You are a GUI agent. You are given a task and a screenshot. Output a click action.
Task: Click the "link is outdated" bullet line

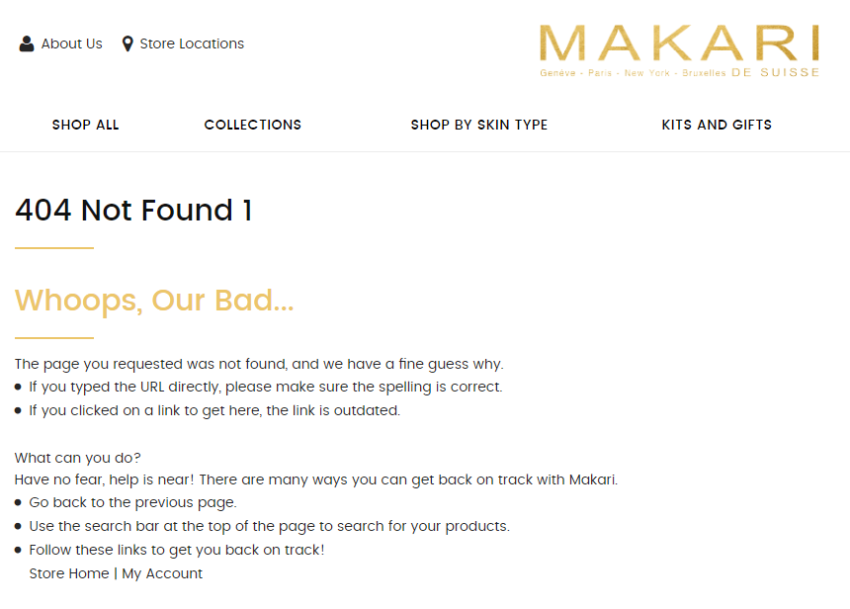(214, 411)
